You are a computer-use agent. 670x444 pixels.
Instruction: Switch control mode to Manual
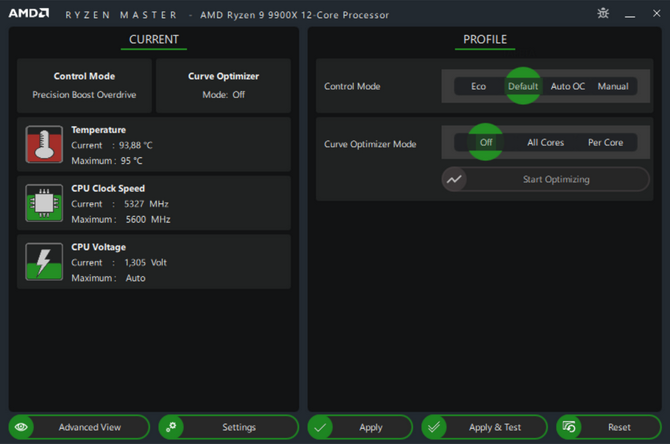613,86
